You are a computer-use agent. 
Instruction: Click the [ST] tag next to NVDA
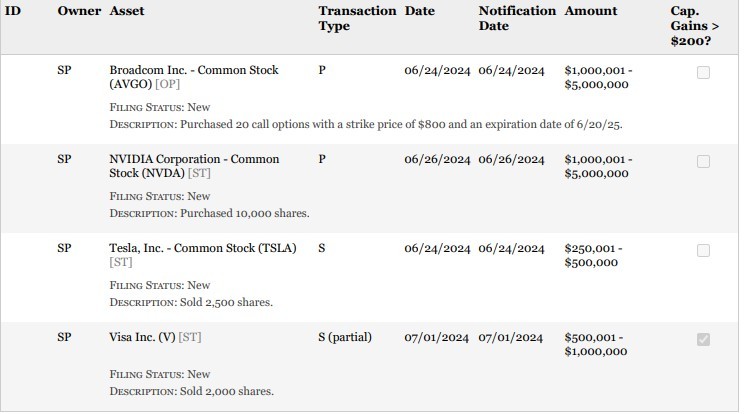pyautogui.click(x=198, y=174)
